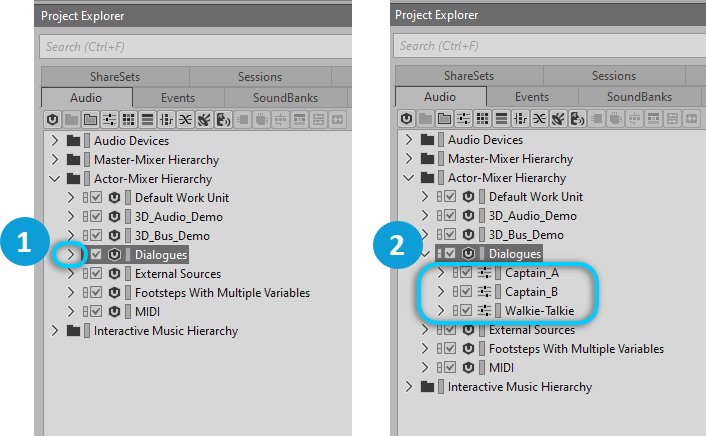Click the color bar beside Walkie-Talkie label
706x436 pixels.
coord(498,311)
